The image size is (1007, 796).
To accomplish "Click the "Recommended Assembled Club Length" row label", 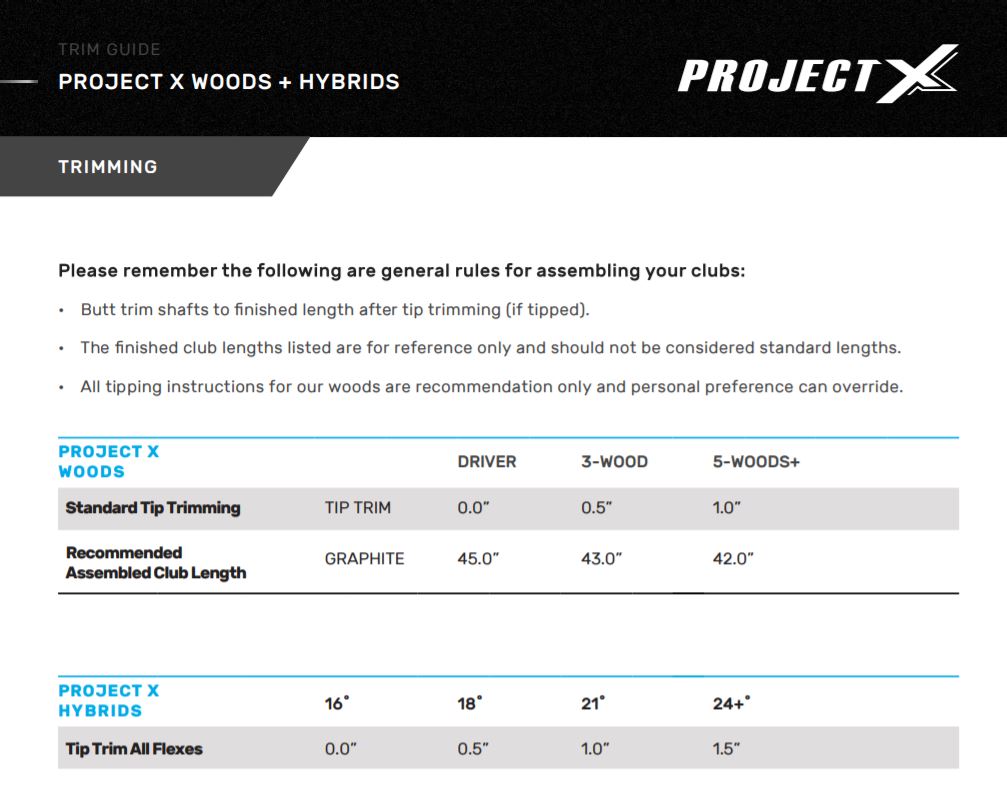I will (x=155, y=562).
